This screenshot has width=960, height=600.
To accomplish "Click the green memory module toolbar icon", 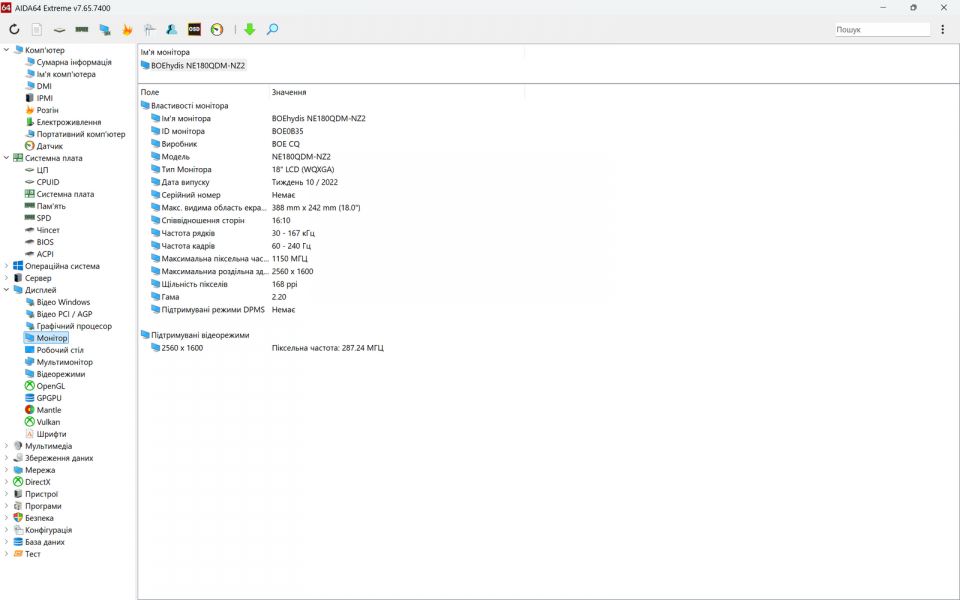I will point(82,29).
